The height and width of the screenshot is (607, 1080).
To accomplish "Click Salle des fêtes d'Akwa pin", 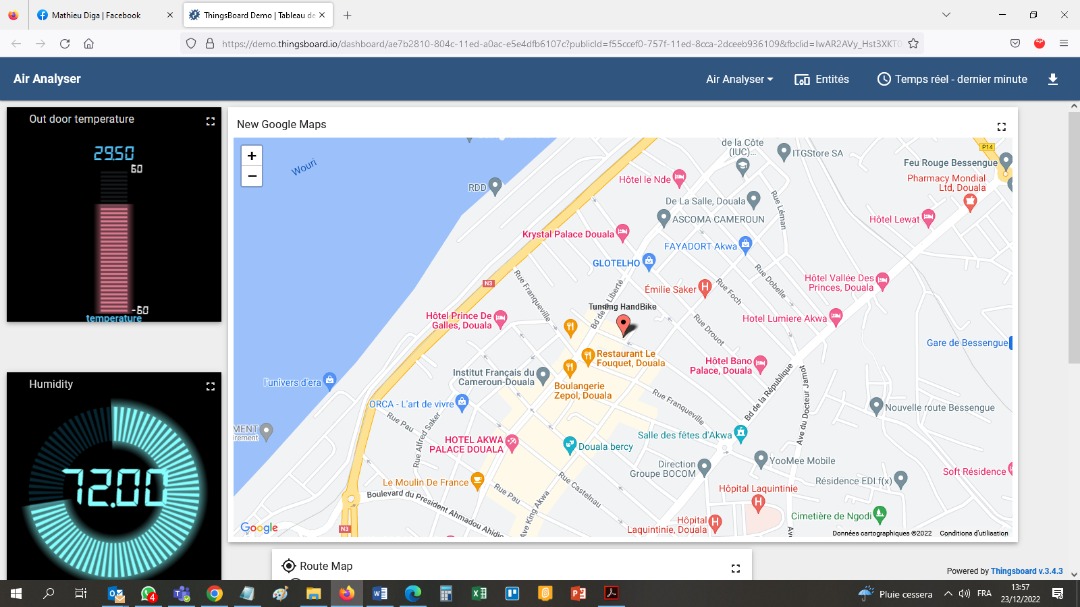I will (740, 433).
